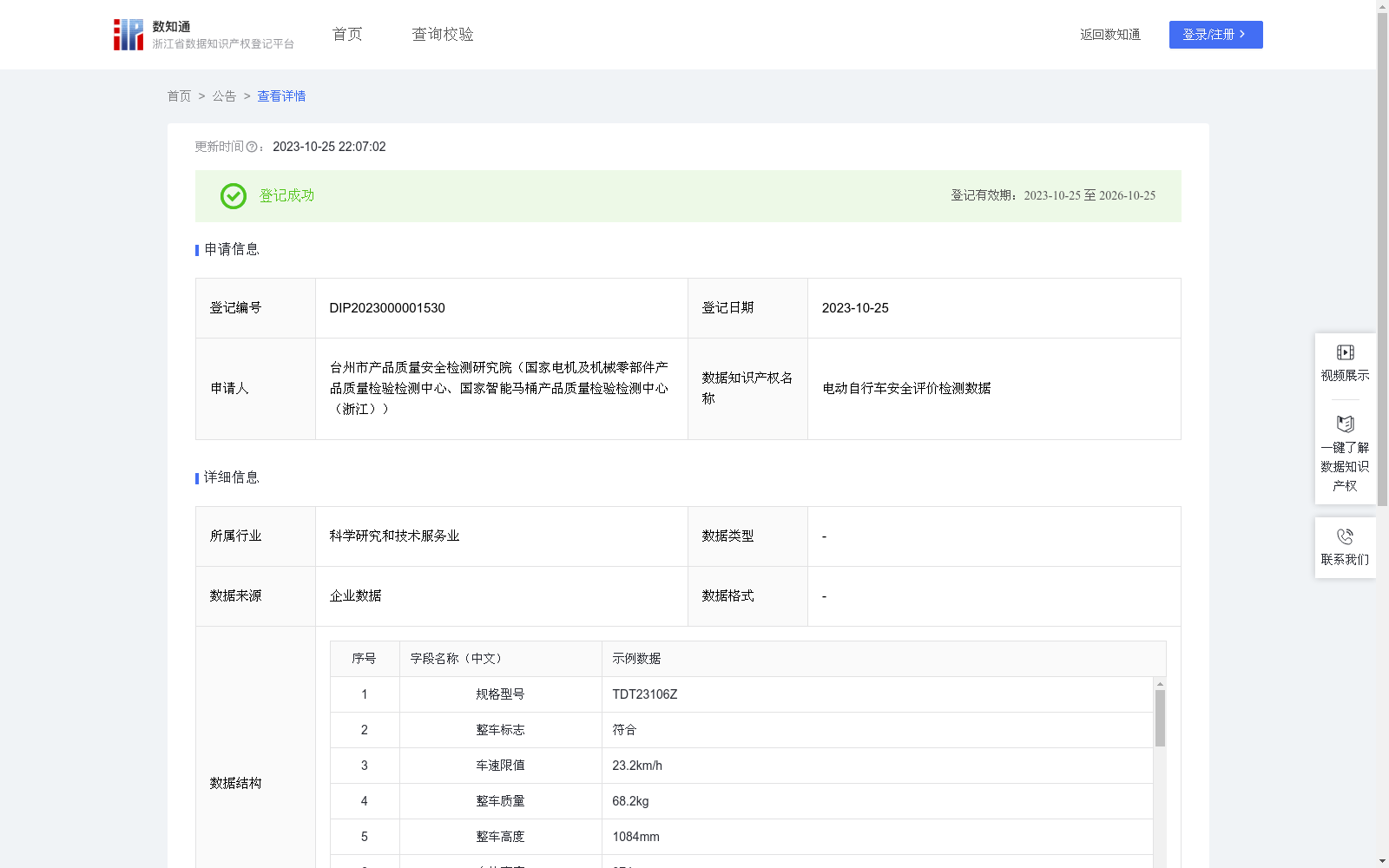Click 查看详情 breadcrumb item
Viewport: 1389px width, 868px height.
(281, 96)
